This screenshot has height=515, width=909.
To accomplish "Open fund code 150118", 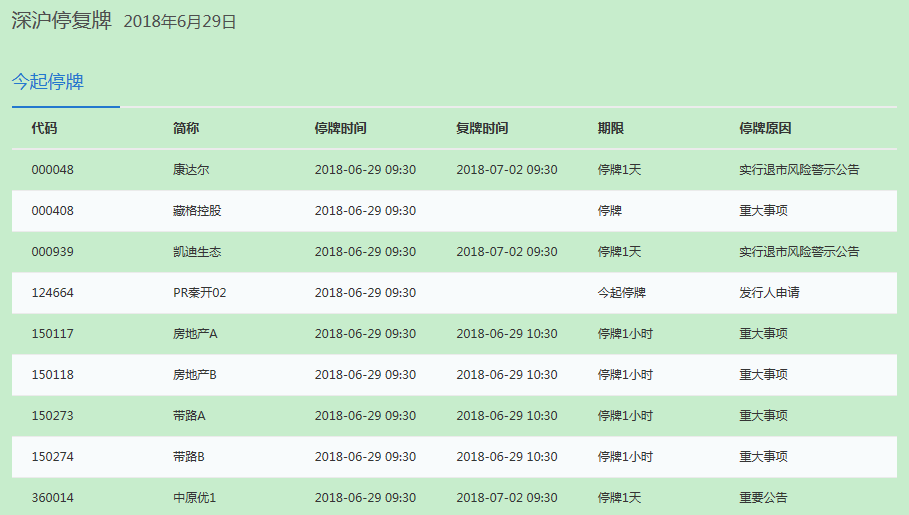I will coord(52,375).
